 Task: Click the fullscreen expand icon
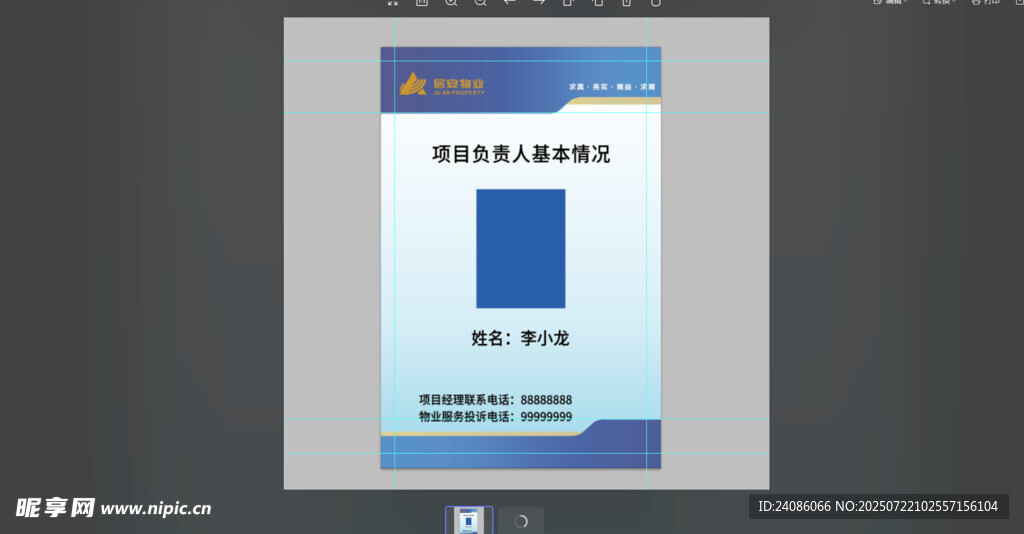tap(392, 2)
